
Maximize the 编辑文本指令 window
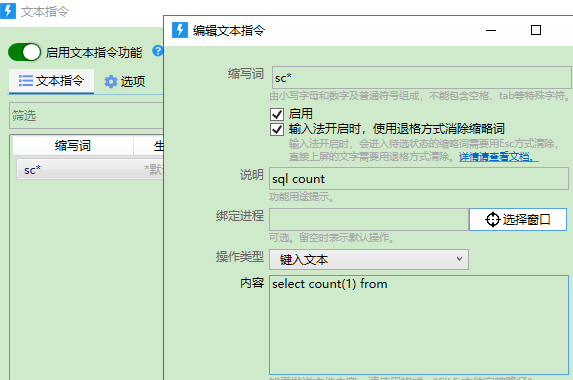536,30
